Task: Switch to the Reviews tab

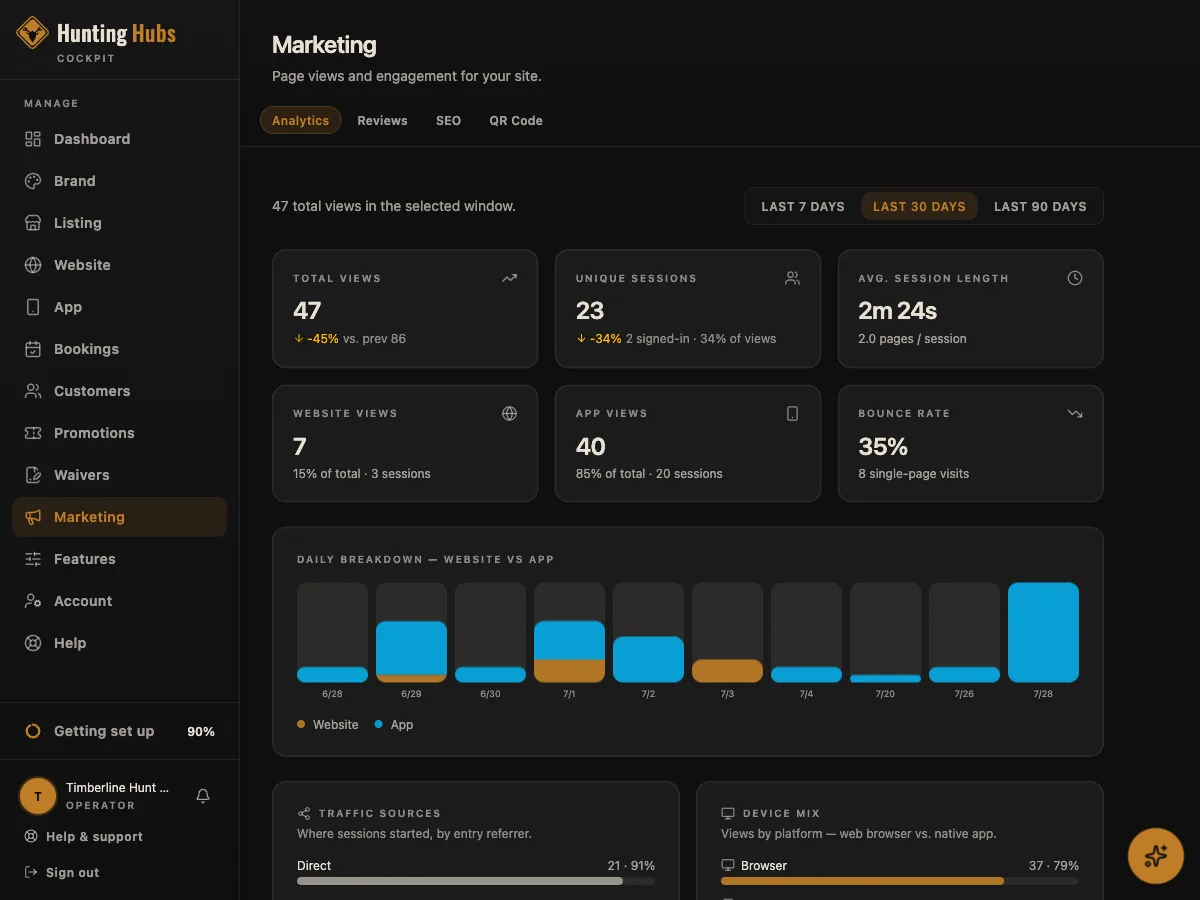Action: pyautogui.click(x=382, y=120)
